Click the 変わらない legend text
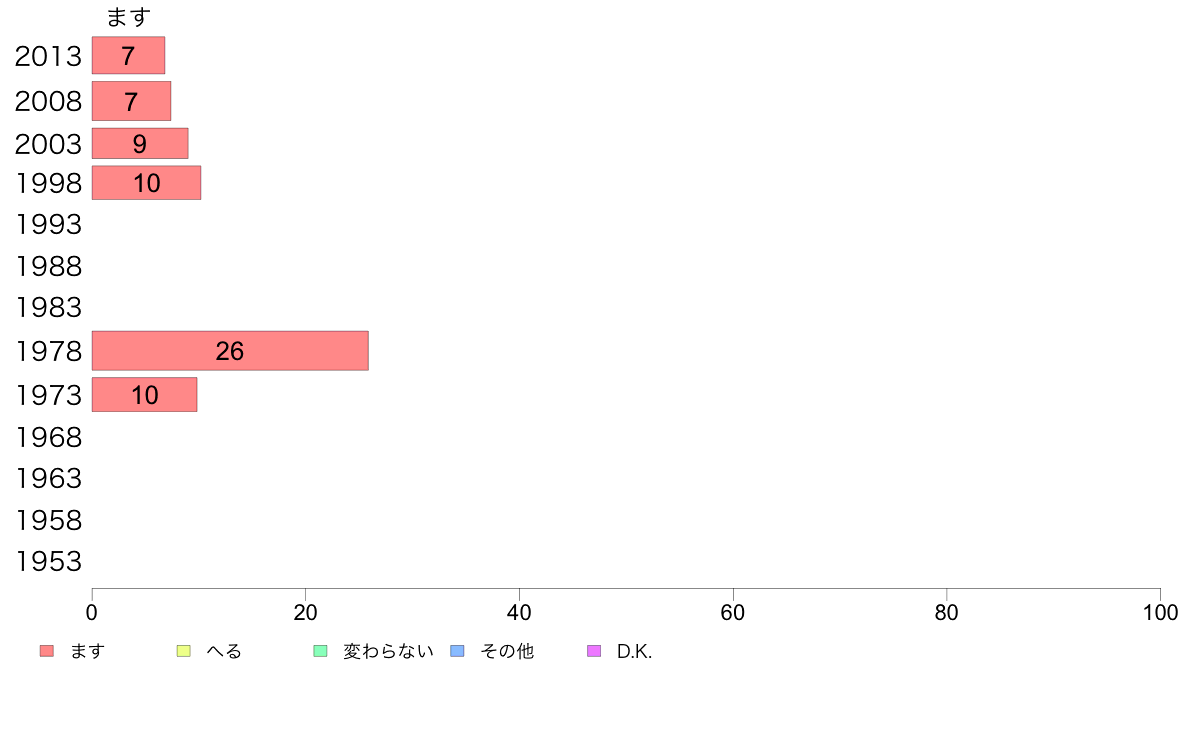Screen dimensions: 1188x736 pyautogui.click(x=388, y=651)
